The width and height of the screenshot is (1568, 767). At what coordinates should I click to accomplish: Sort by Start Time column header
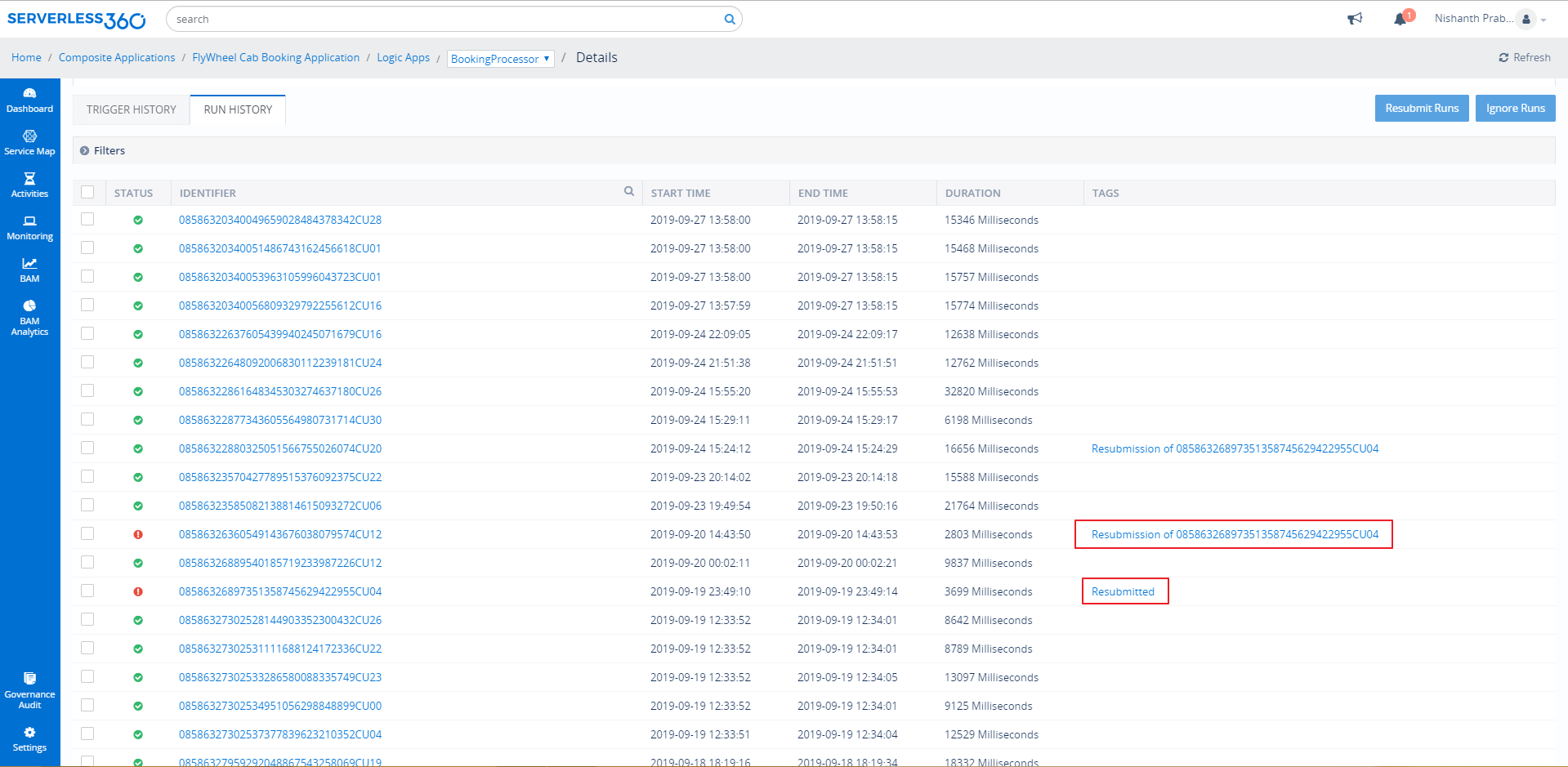coord(681,193)
